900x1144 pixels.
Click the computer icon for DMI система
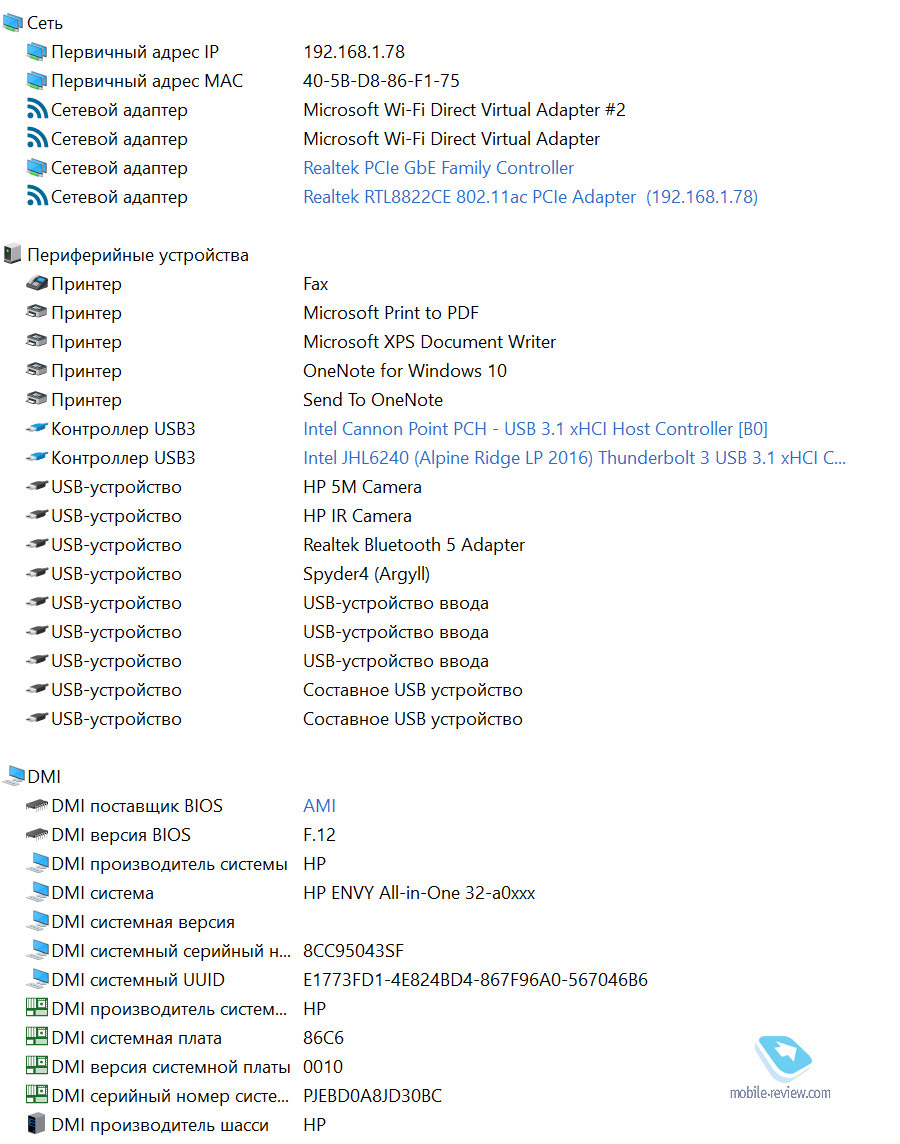coord(37,892)
